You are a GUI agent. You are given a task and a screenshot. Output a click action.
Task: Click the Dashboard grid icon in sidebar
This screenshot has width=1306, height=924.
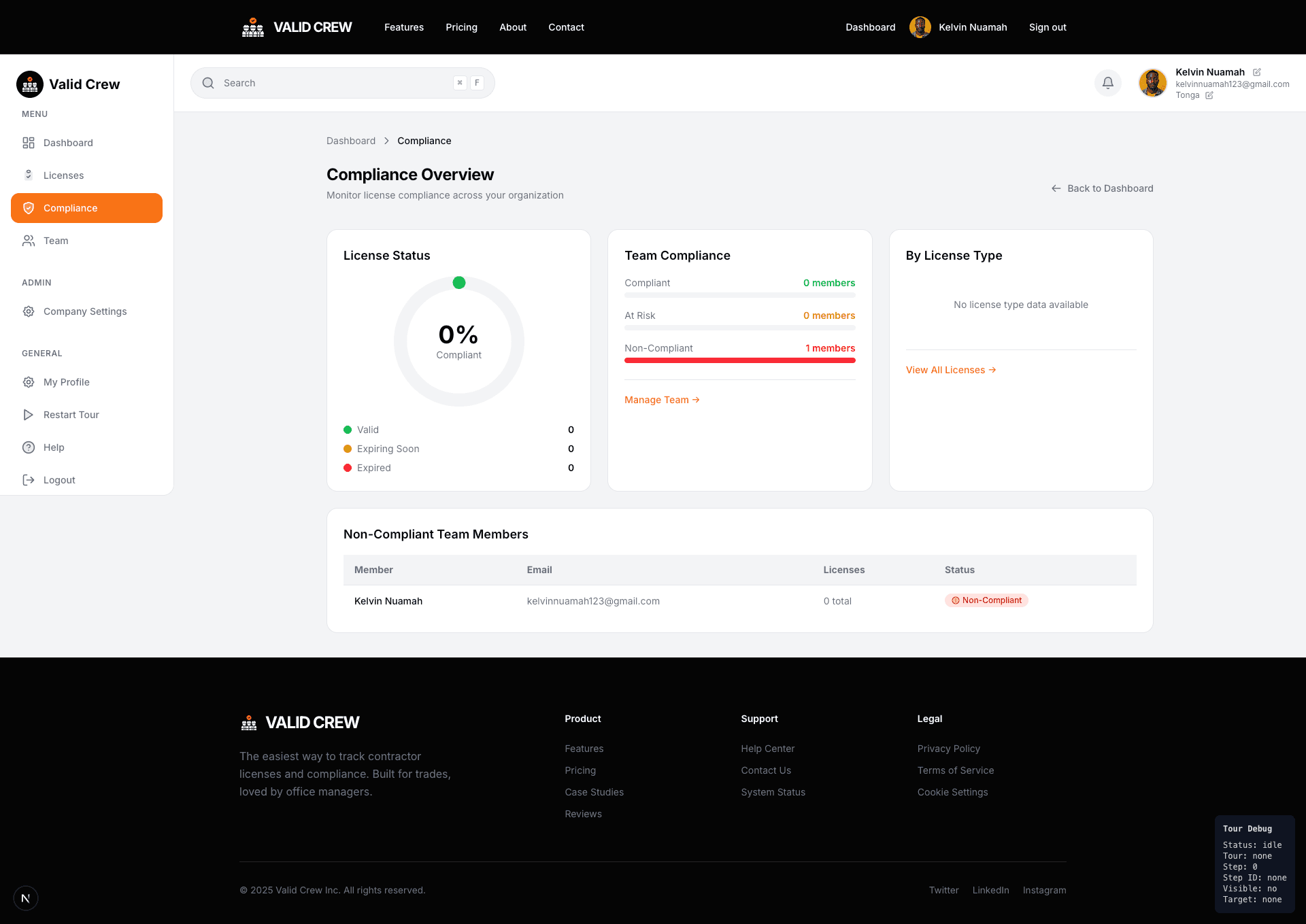coord(29,143)
